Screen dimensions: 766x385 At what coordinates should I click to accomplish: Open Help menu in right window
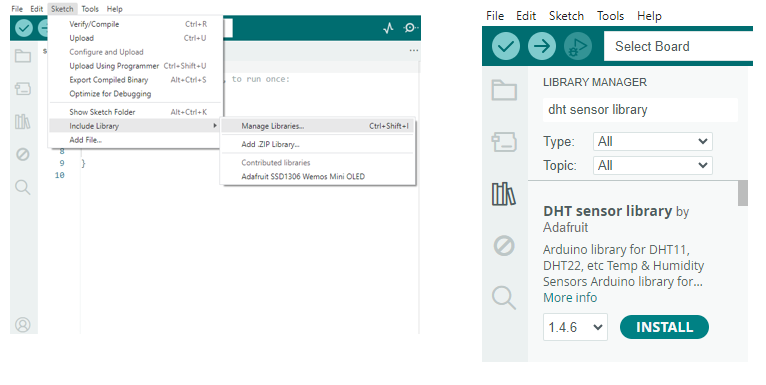point(649,16)
